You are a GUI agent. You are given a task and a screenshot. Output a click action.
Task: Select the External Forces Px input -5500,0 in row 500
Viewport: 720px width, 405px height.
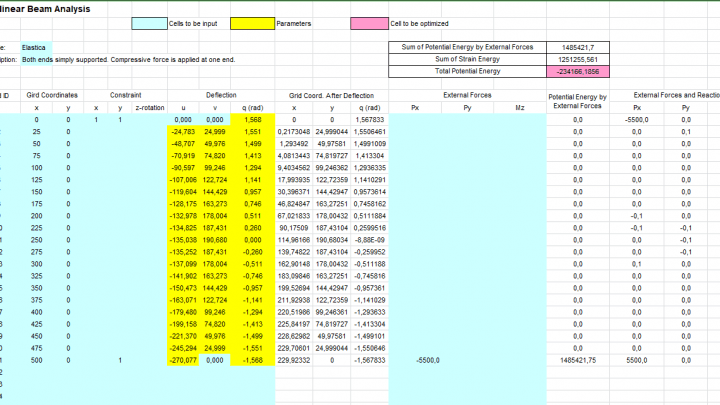[415, 360]
